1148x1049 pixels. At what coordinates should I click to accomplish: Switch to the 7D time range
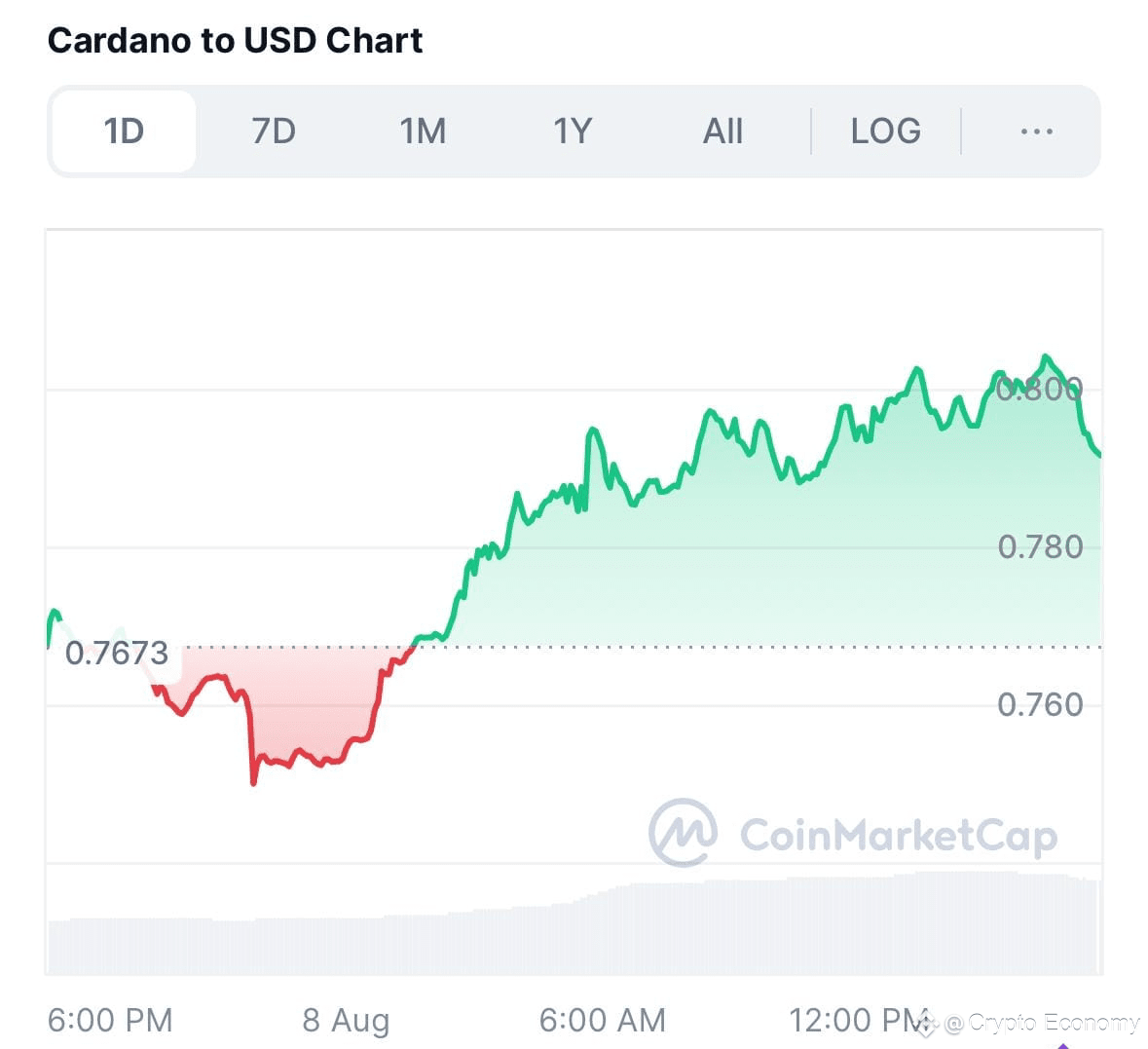point(273,131)
